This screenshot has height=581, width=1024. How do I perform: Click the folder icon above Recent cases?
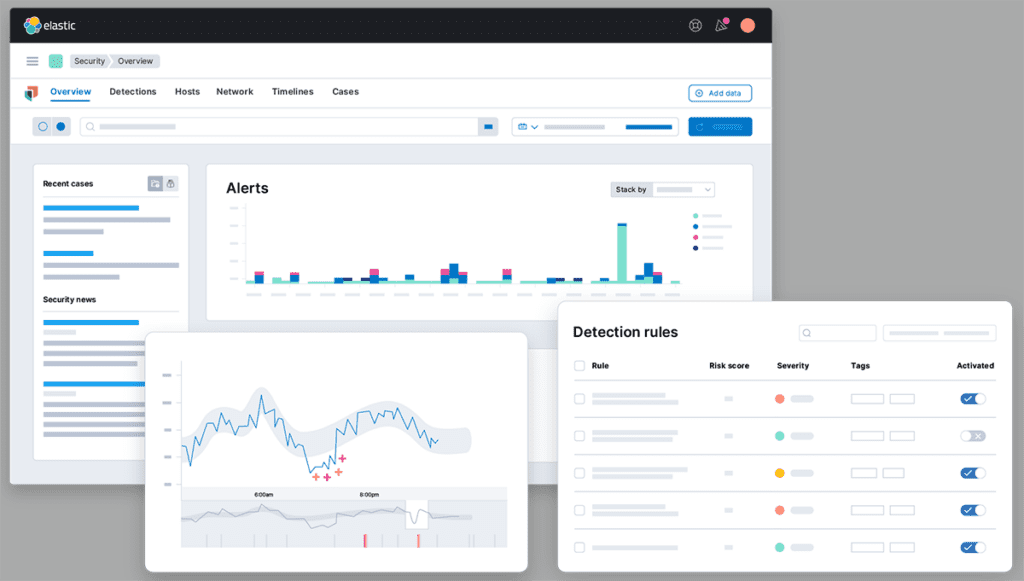pos(155,183)
